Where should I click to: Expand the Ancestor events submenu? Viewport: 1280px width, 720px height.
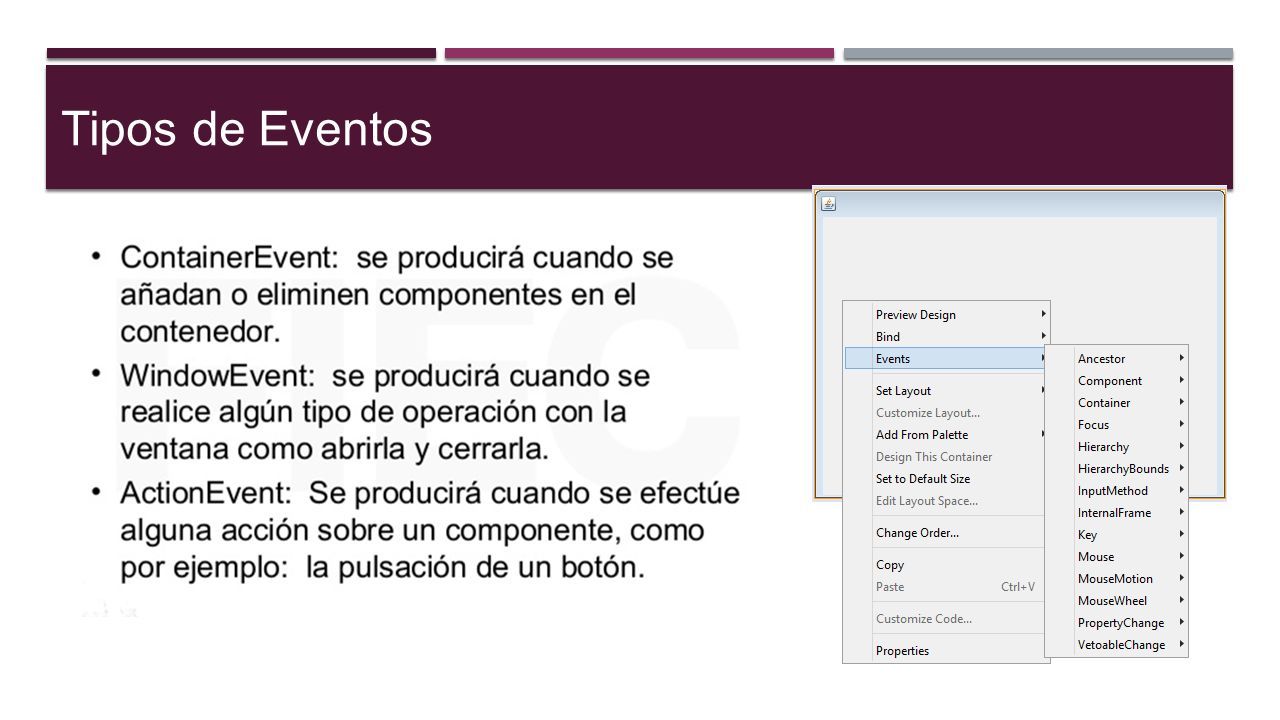tap(1117, 358)
